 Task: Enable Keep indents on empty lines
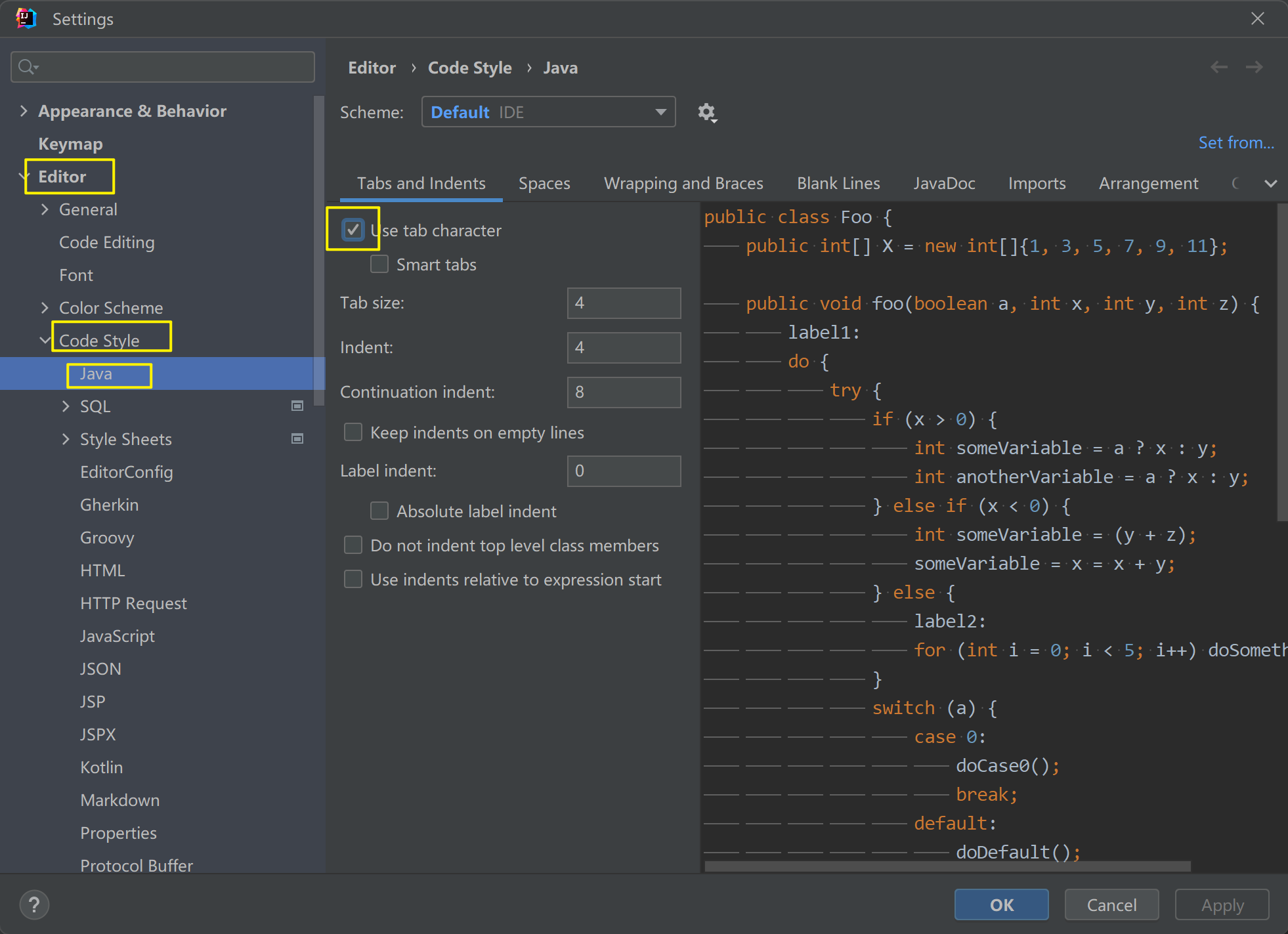(353, 433)
